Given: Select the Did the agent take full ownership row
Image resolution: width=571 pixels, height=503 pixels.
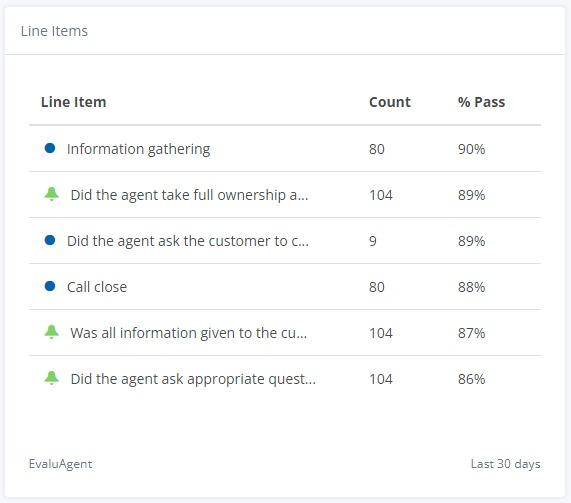Looking at the screenshot, I should click(x=285, y=195).
